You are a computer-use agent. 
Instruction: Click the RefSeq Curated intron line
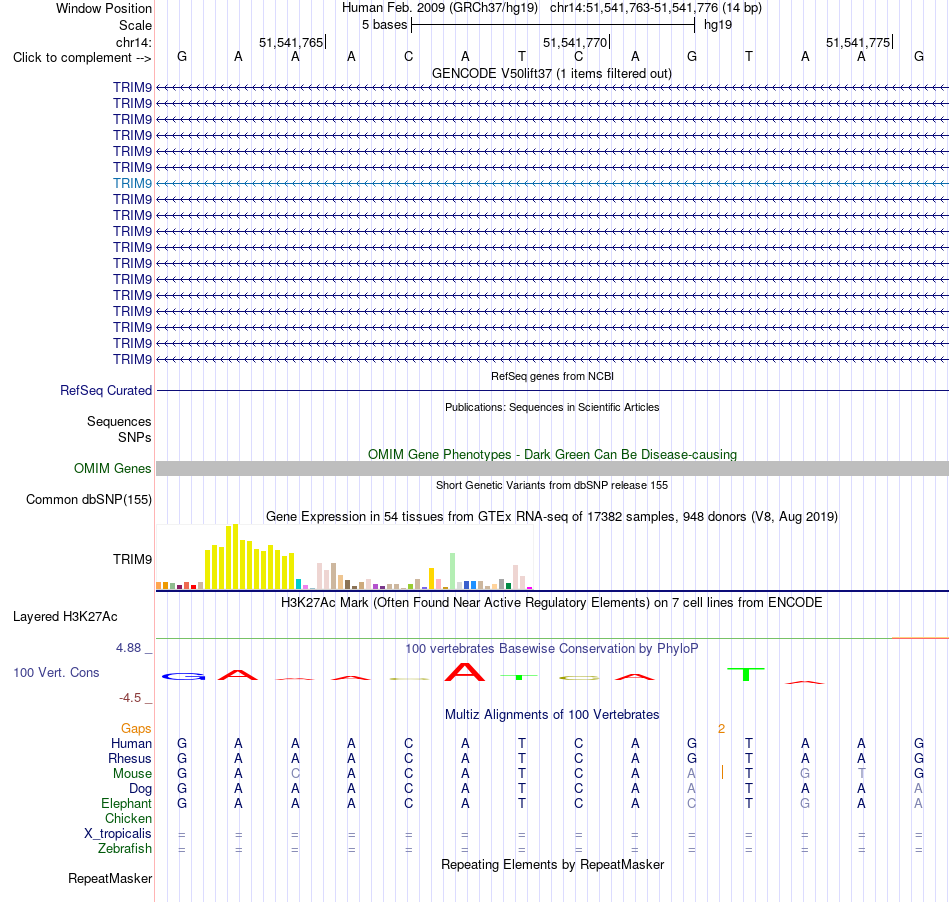click(x=553, y=391)
